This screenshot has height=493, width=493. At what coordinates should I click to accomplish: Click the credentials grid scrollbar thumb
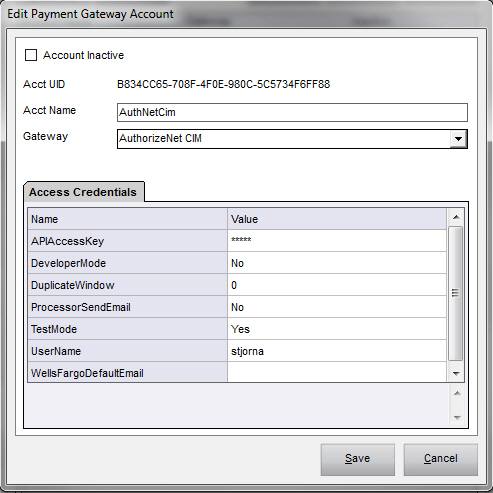(456, 293)
